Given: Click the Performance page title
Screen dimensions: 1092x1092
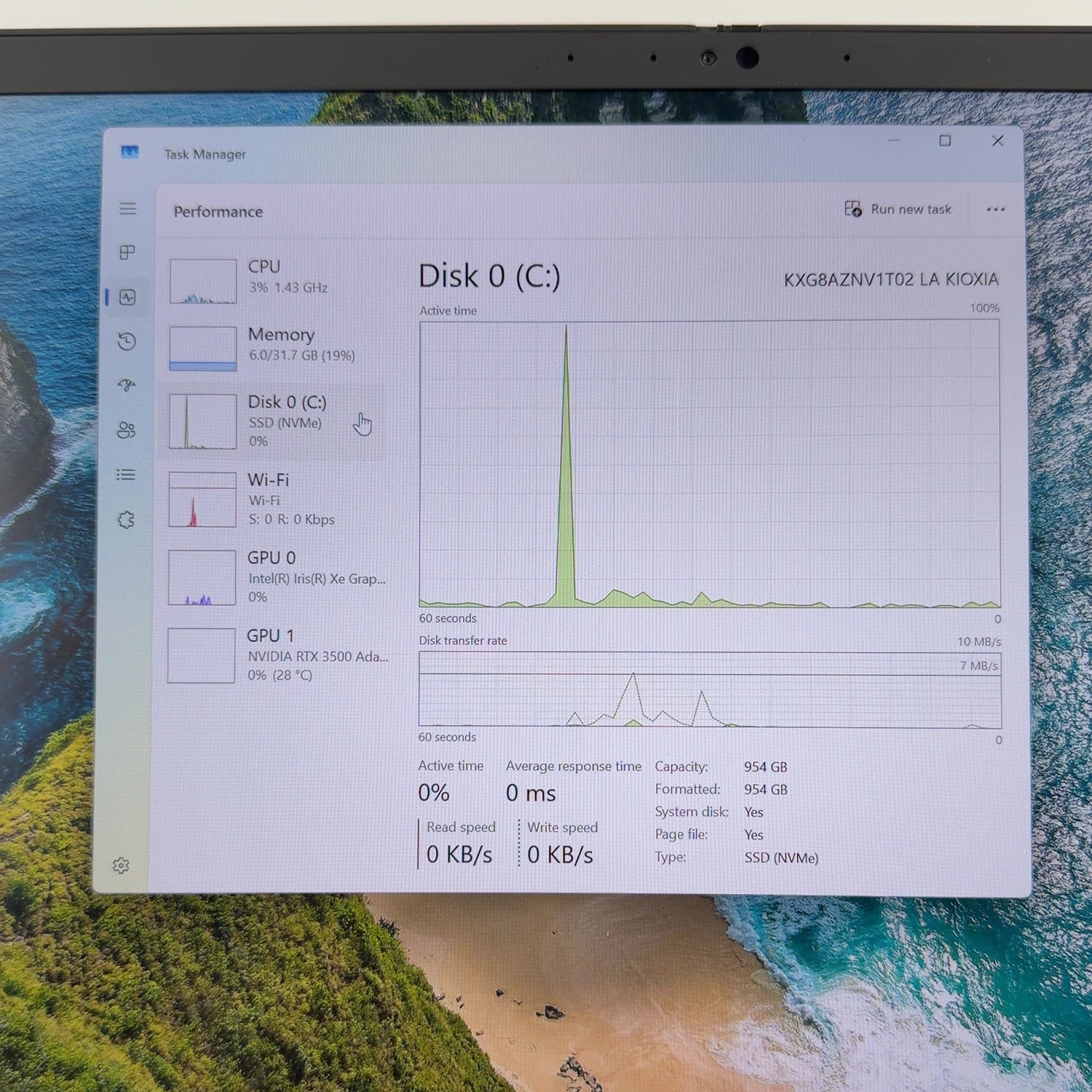Looking at the screenshot, I should pos(218,212).
